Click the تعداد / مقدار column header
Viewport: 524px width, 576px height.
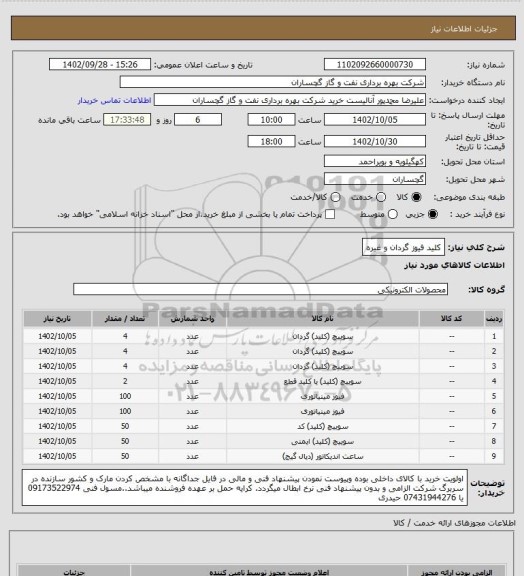125,319
